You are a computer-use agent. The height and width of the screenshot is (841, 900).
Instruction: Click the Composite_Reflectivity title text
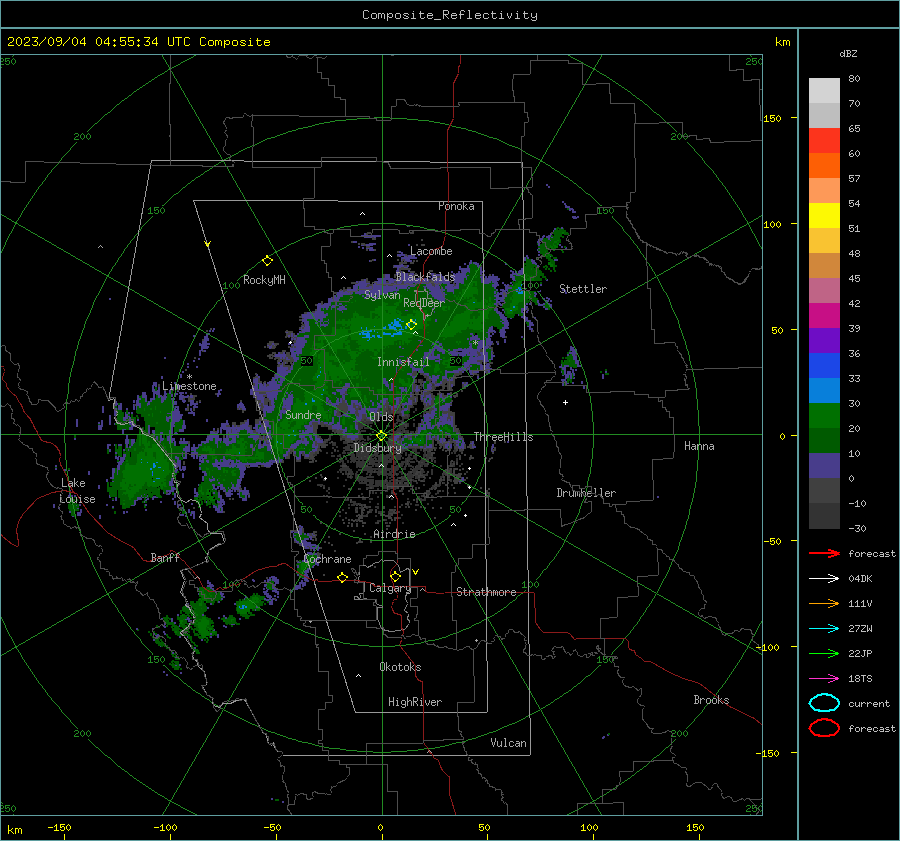point(449,15)
